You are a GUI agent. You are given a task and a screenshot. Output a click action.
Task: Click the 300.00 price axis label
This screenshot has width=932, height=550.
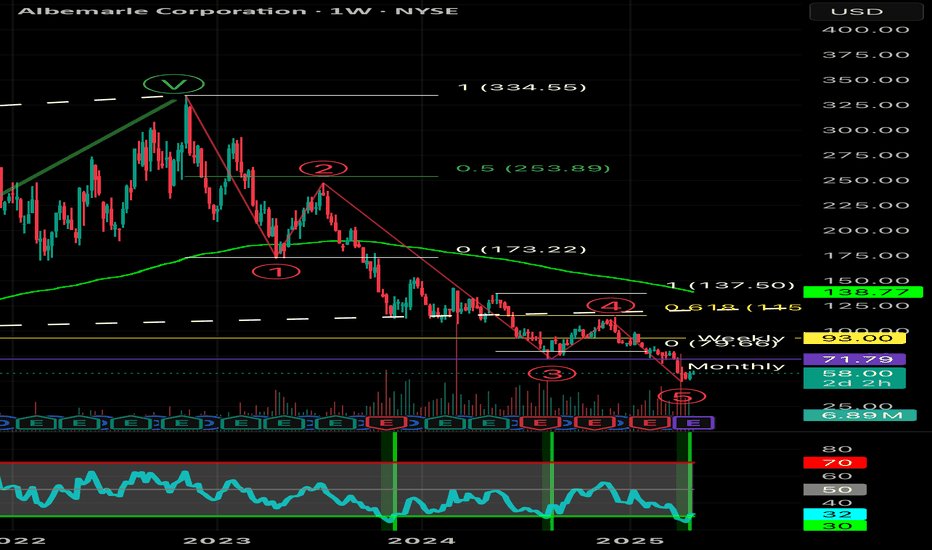point(865,130)
